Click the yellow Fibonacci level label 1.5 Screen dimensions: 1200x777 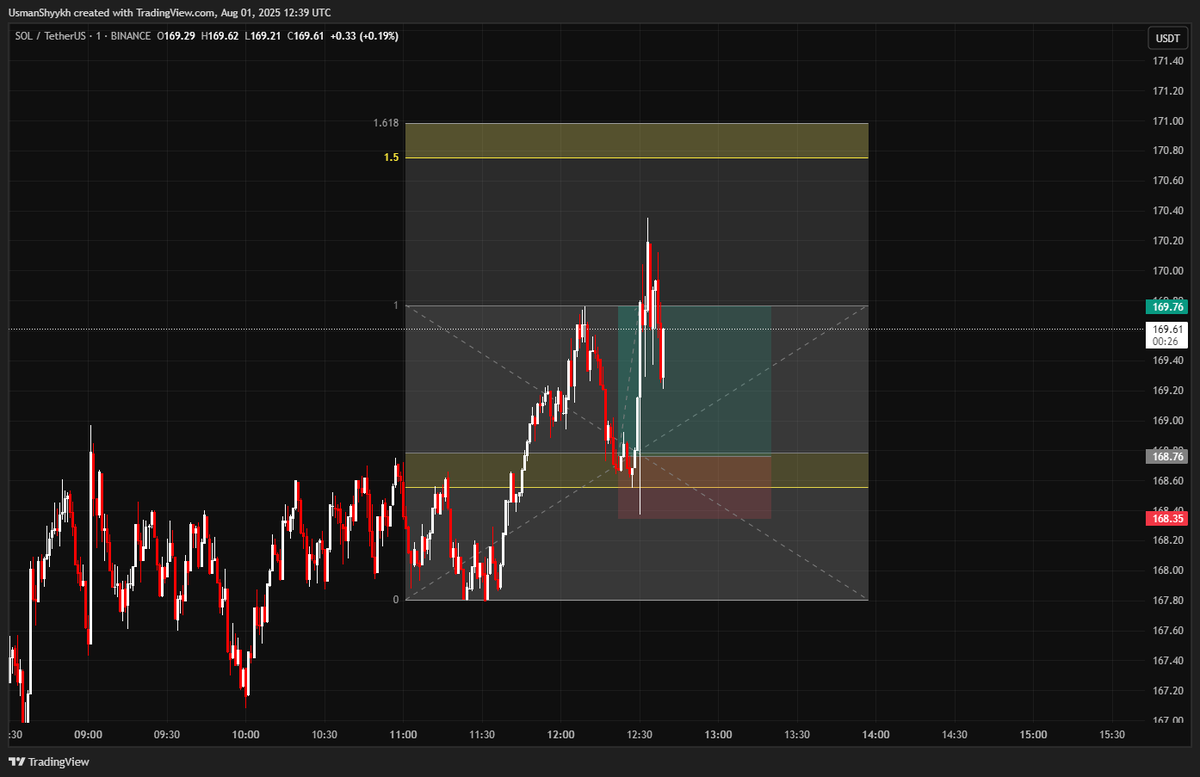(392, 158)
